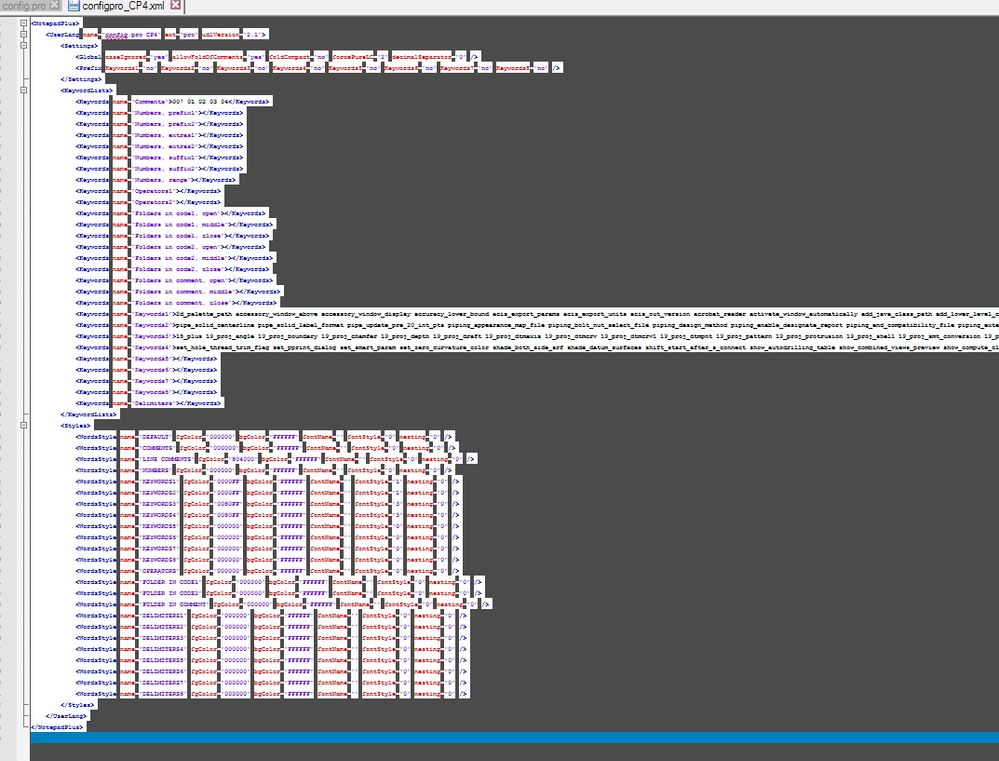Click the DEFAULT WordsStyle name
The height and width of the screenshot is (761, 999).
click(155, 437)
